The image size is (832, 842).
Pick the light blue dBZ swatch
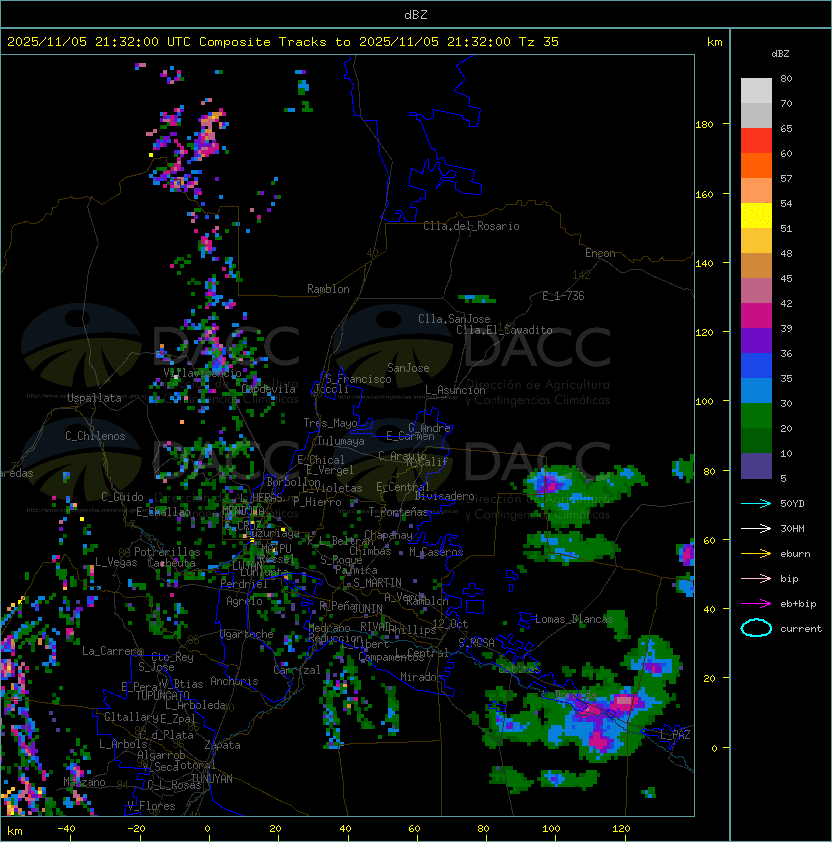point(756,391)
